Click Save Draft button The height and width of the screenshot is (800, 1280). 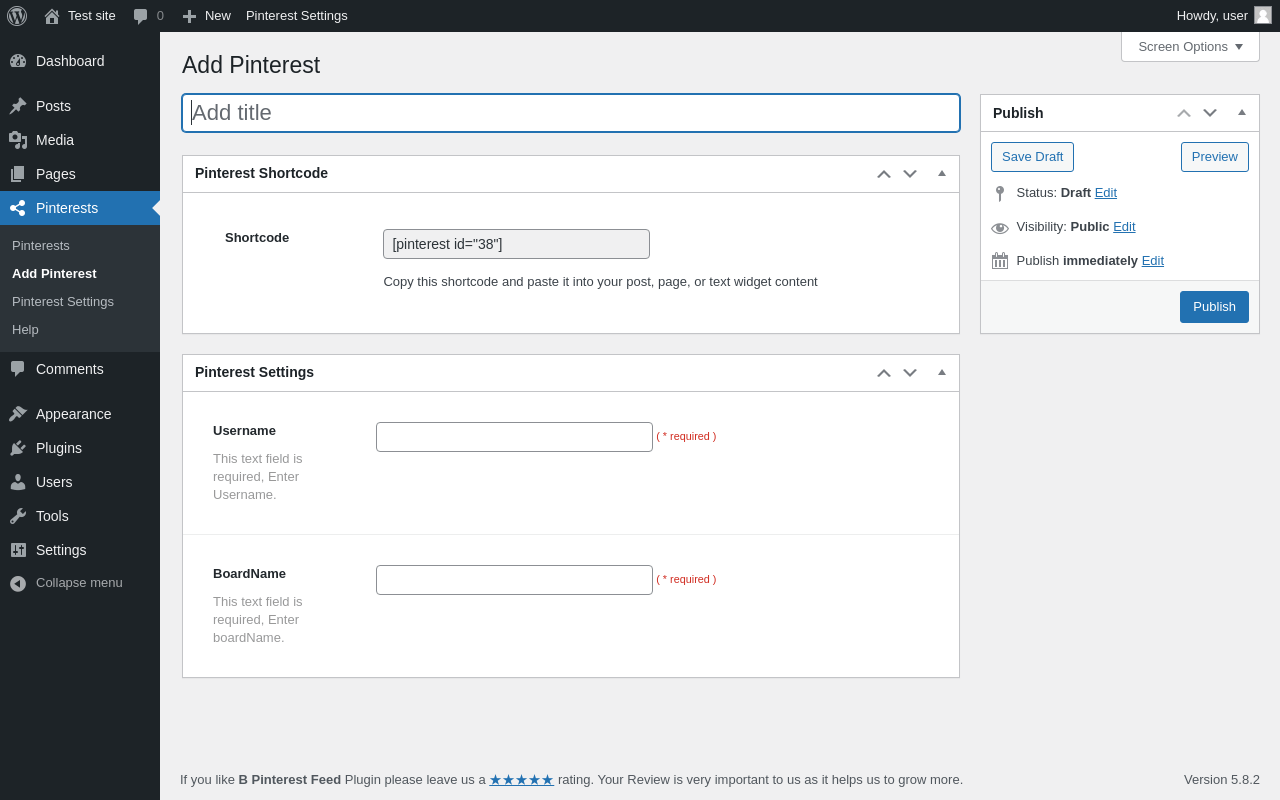[1032, 157]
